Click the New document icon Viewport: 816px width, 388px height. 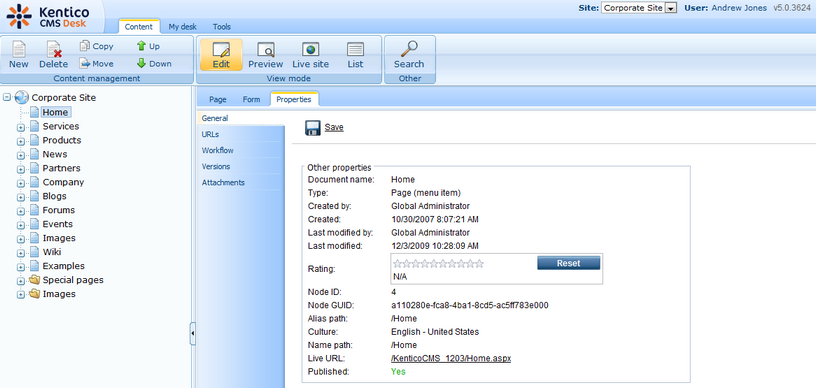point(19,49)
